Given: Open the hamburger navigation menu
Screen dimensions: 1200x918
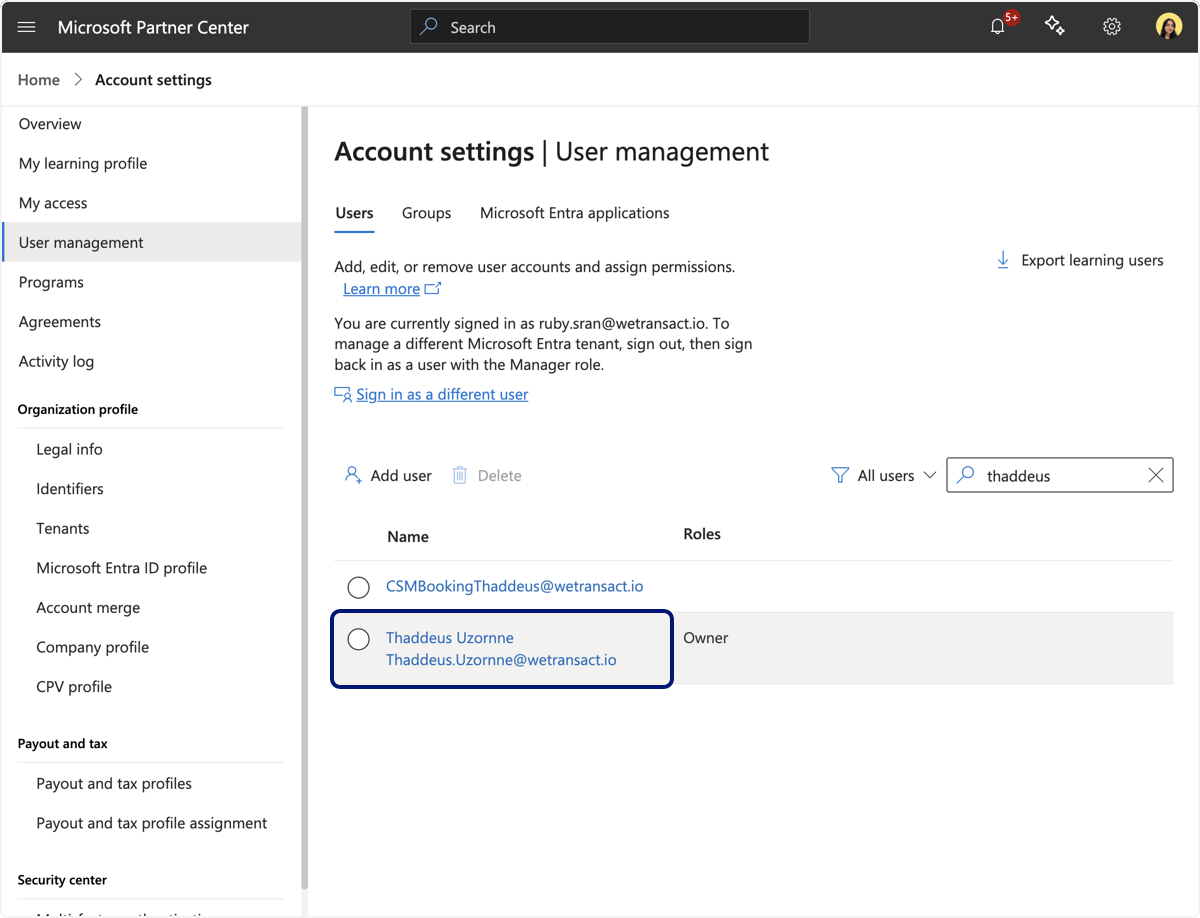Looking at the screenshot, I should coord(27,27).
